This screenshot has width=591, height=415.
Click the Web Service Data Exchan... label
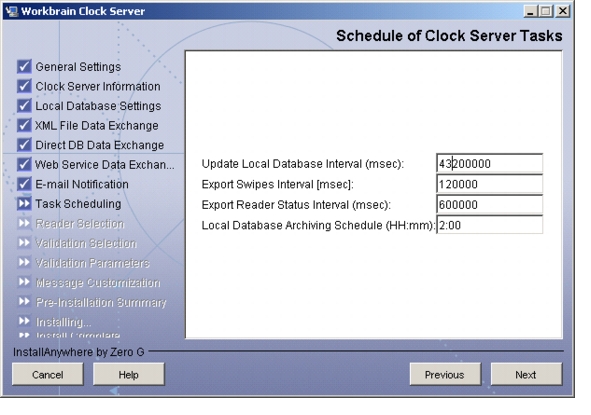[105, 165]
